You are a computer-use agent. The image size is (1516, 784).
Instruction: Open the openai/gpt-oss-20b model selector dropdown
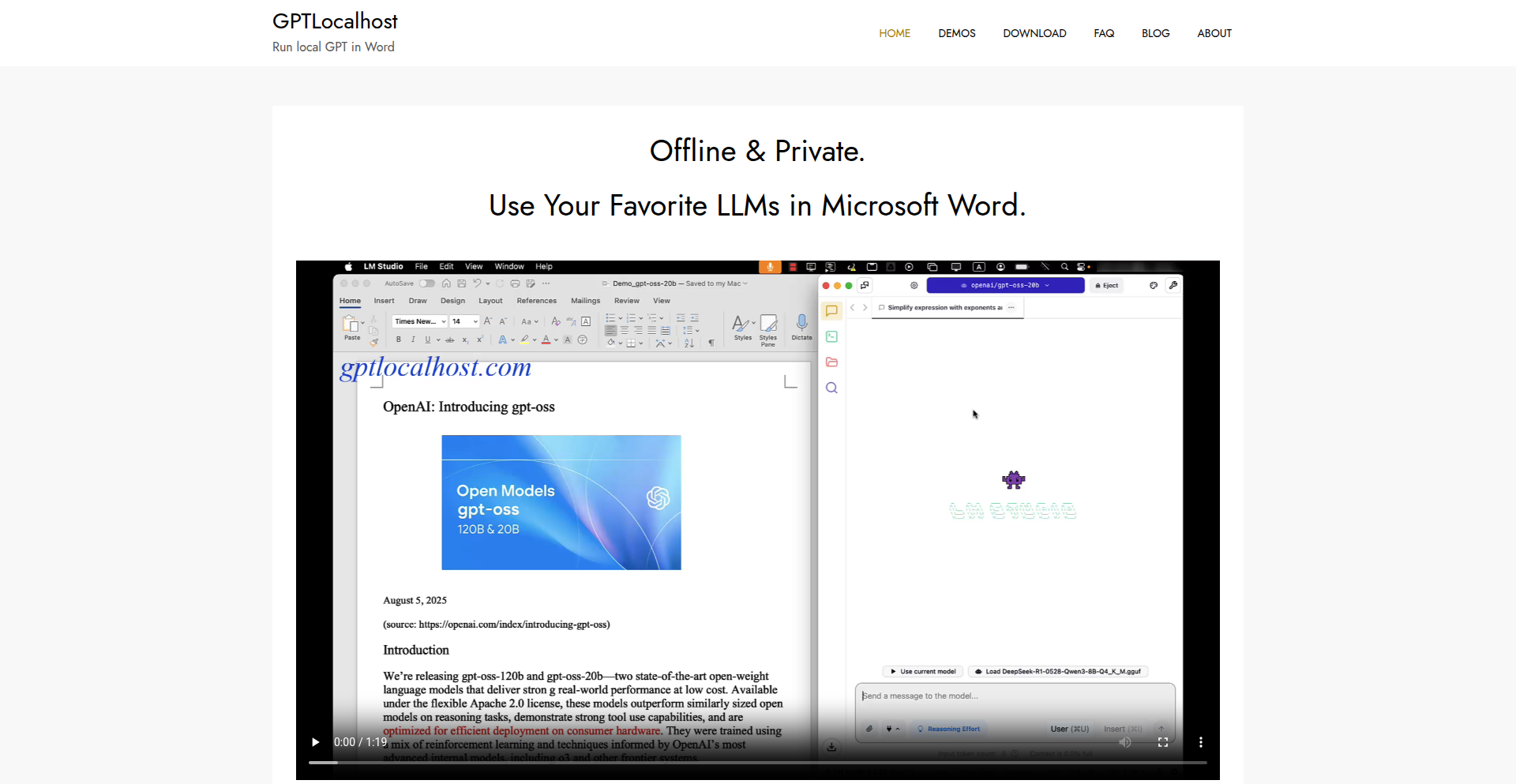pos(1005,285)
